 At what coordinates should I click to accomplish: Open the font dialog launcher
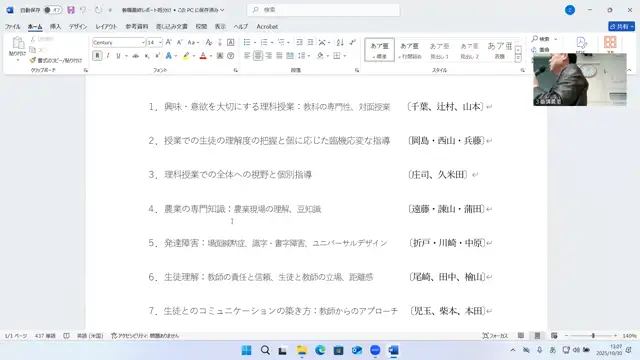(x=236, y=71)
